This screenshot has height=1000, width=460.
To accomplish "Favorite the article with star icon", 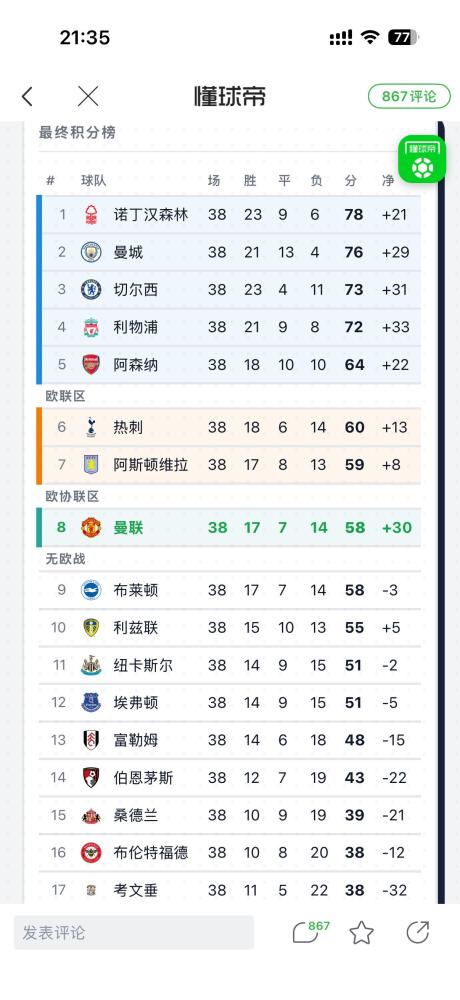I will click(x=361, y=932).
